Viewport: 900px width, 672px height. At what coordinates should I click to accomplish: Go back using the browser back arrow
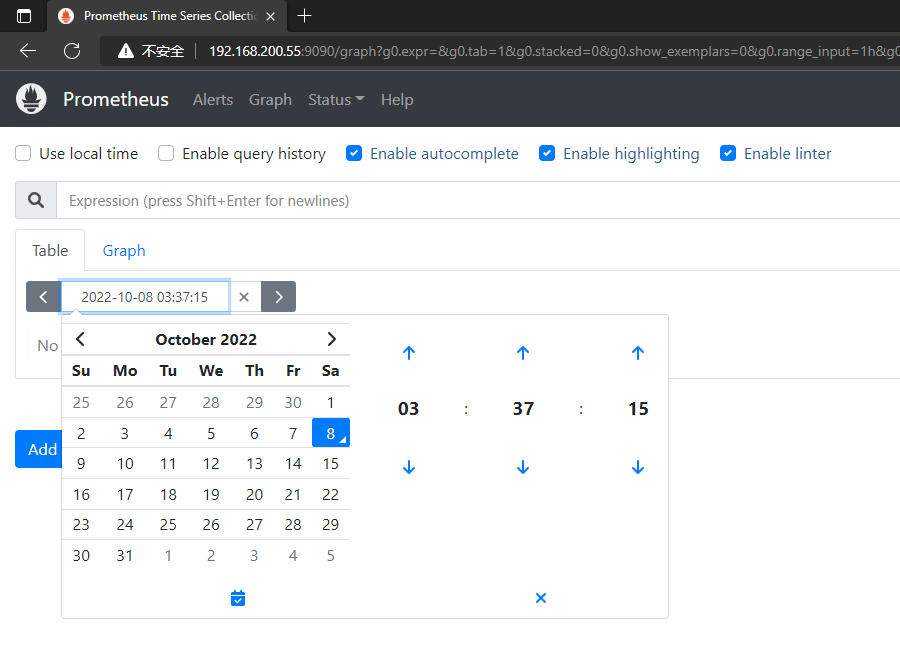[x=28, y=51]
